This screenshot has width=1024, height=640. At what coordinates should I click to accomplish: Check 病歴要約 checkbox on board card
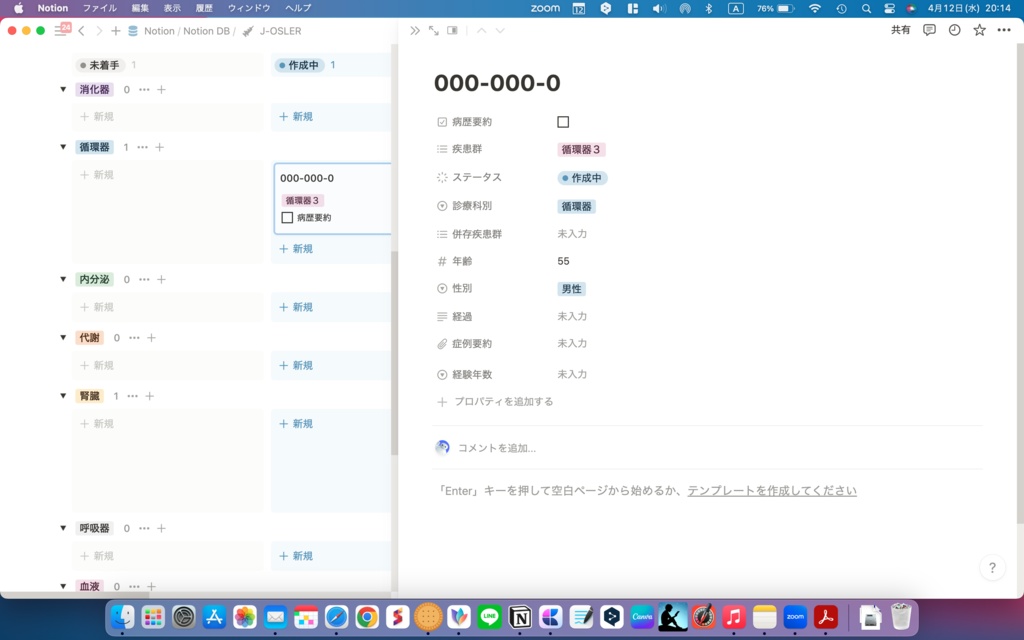click(x=287, y=217)
